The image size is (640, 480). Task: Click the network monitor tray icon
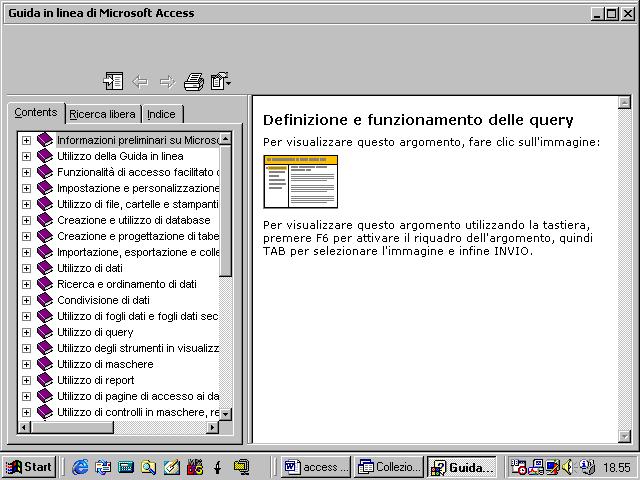click(x=536, y=467)
